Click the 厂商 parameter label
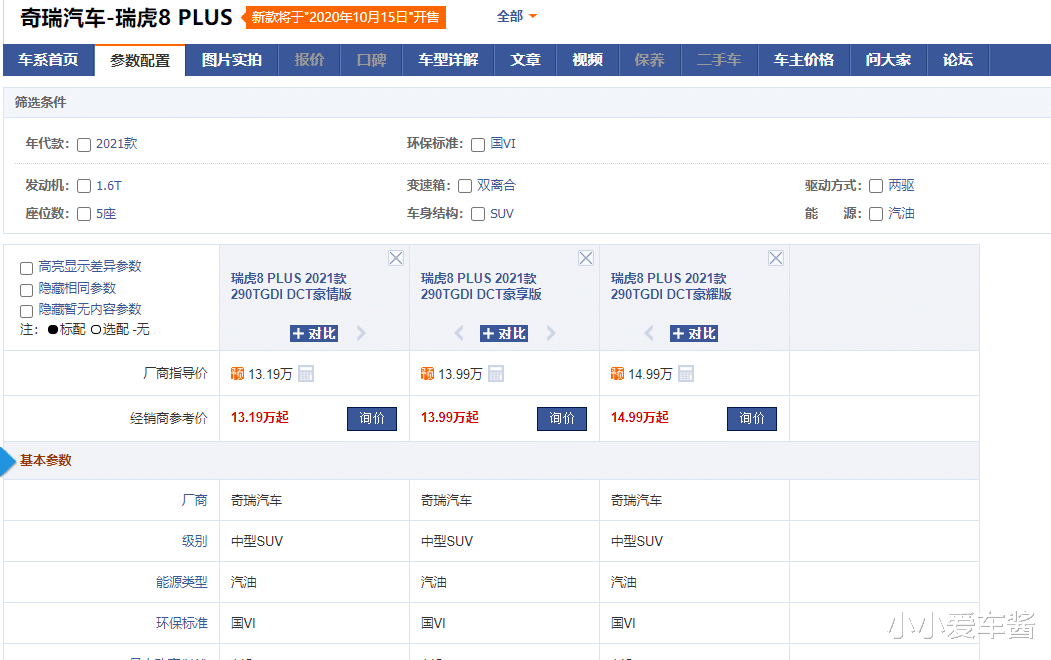1051x660 pixels. (194, 501)
